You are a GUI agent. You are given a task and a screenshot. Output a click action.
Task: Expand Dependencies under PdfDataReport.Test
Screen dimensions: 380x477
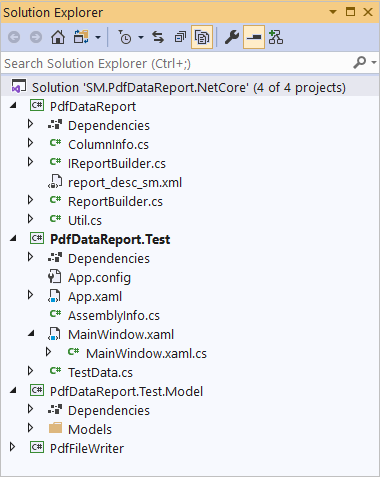[30, 257]
